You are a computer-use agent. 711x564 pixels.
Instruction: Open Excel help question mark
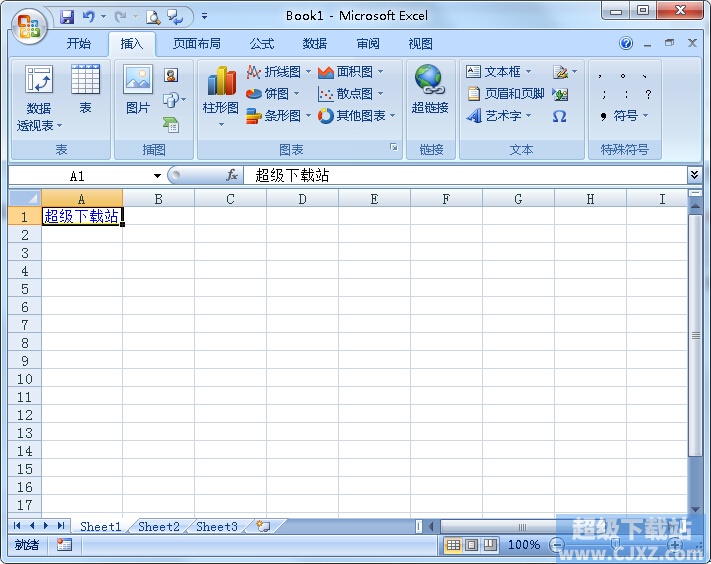(626, 44)
